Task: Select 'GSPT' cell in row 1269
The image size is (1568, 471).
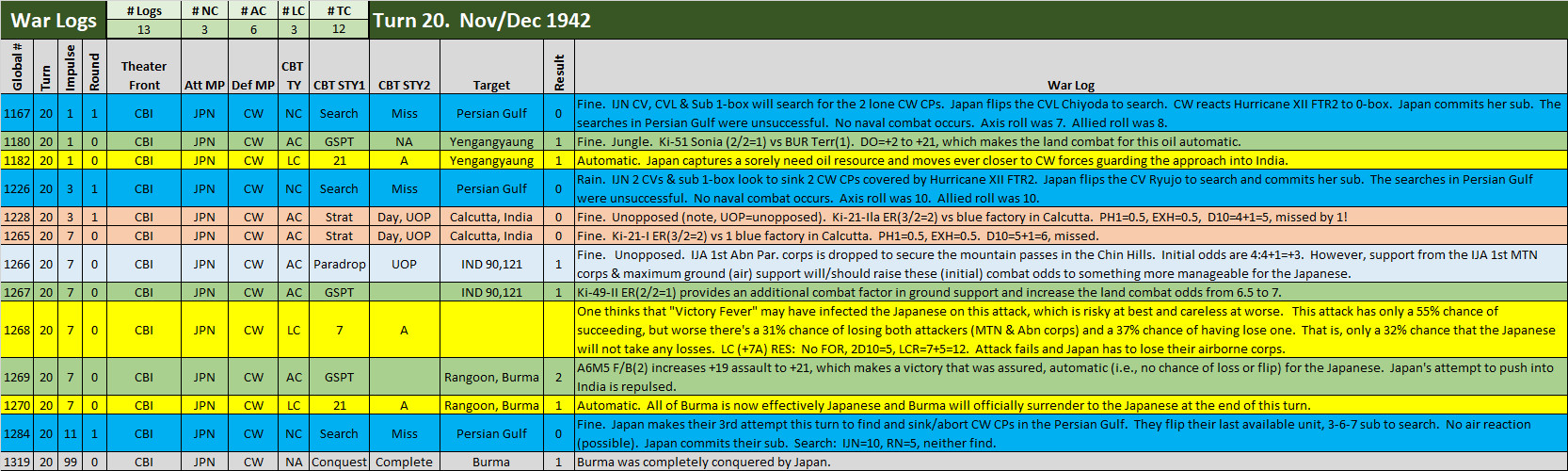Action: point(339,377)
